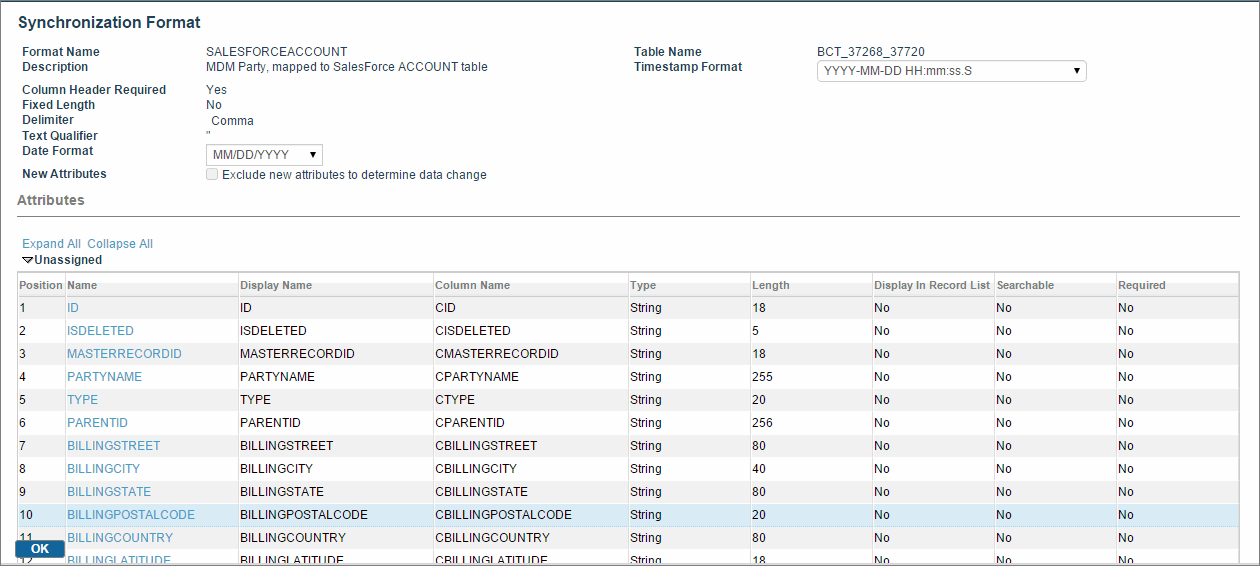This screenshot has height=566, width=1260.
Task: Open the BILLINGCITY attribute link
Action: point(103,469)
